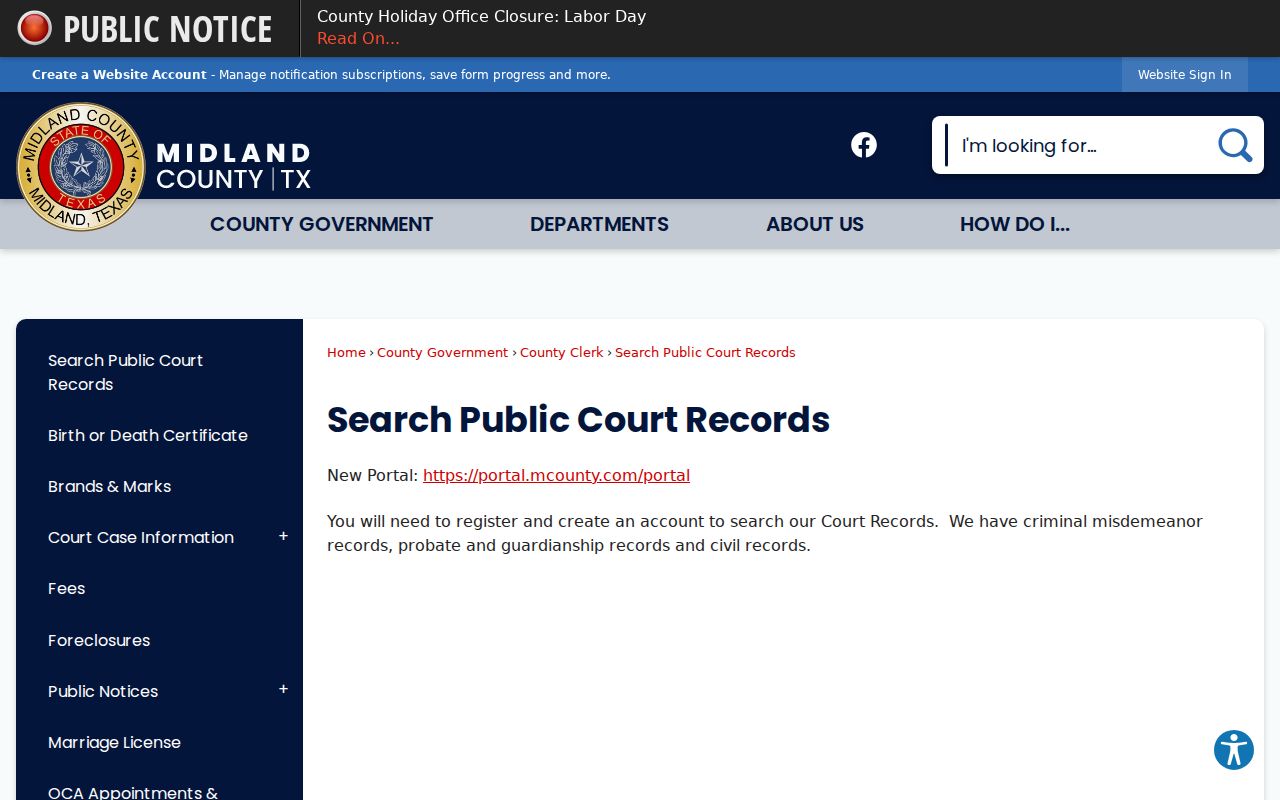Expand the Public Notices submenu
This screenshot has width=1280, height=800.
283,690
